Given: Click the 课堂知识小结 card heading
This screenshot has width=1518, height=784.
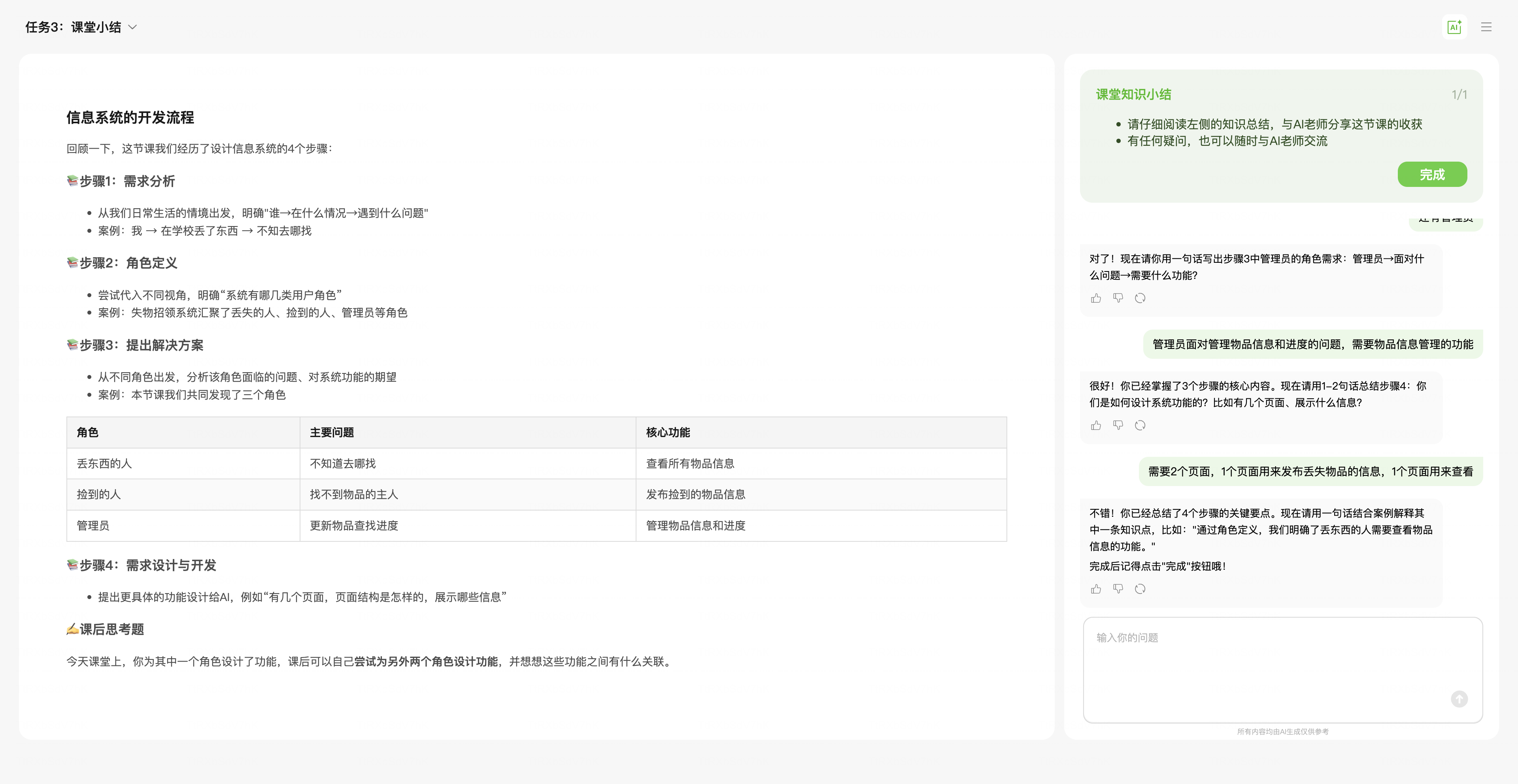Looking at the screenshot, I should pos(1133,94).
